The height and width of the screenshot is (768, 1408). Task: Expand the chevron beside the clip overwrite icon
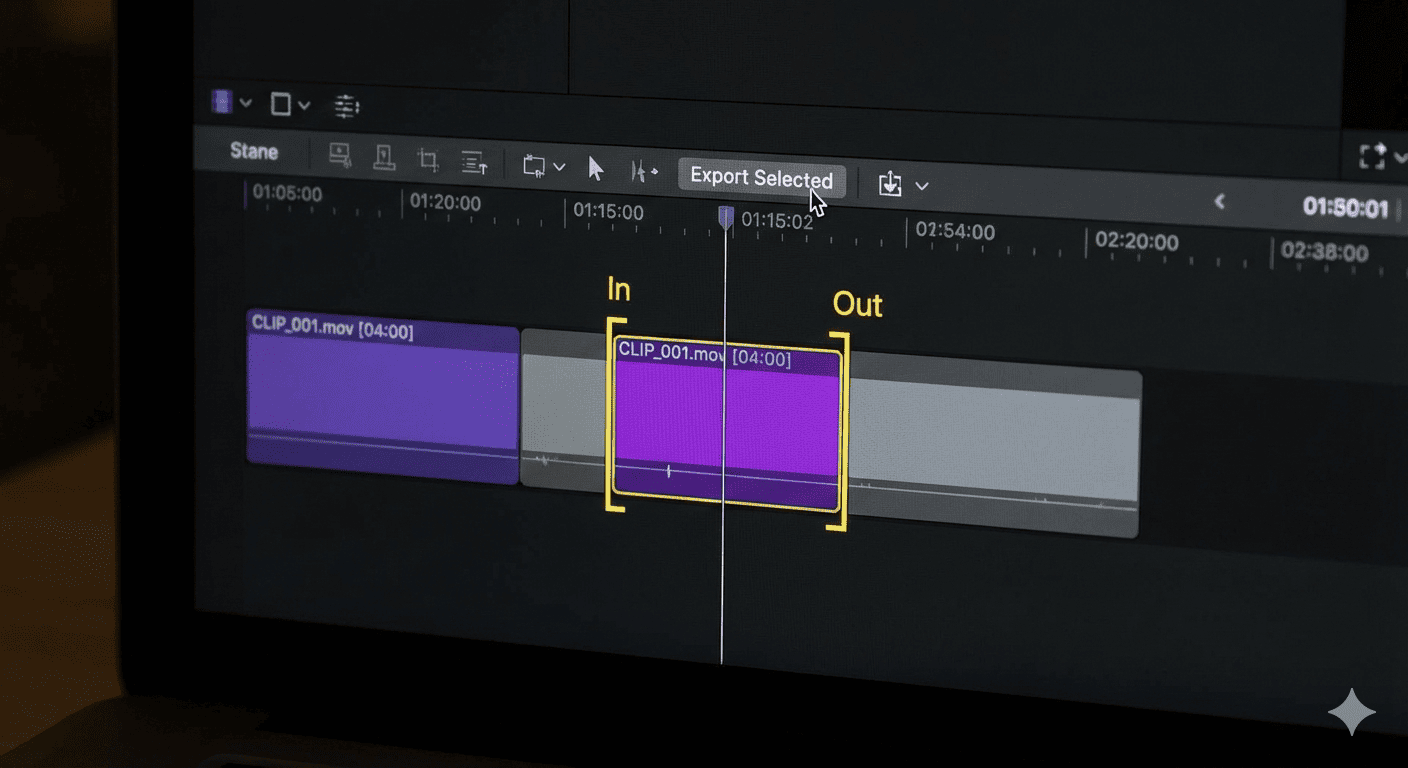point(560,167)
